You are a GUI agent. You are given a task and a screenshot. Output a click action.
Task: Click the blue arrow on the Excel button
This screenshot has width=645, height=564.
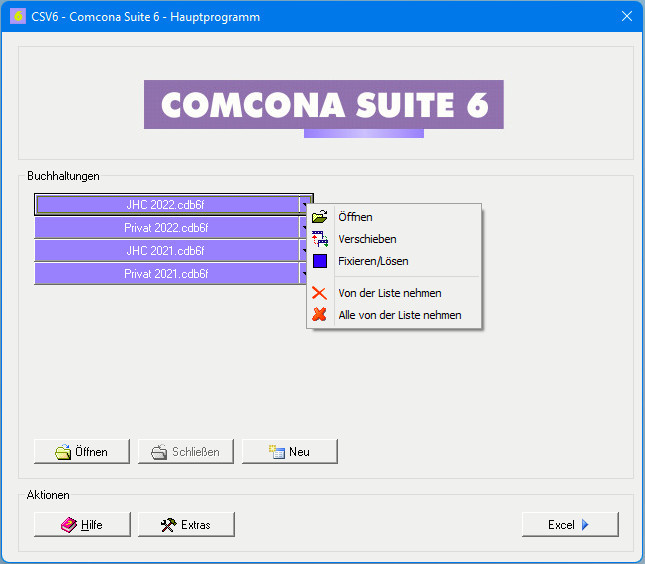click(x=585, y=525)
